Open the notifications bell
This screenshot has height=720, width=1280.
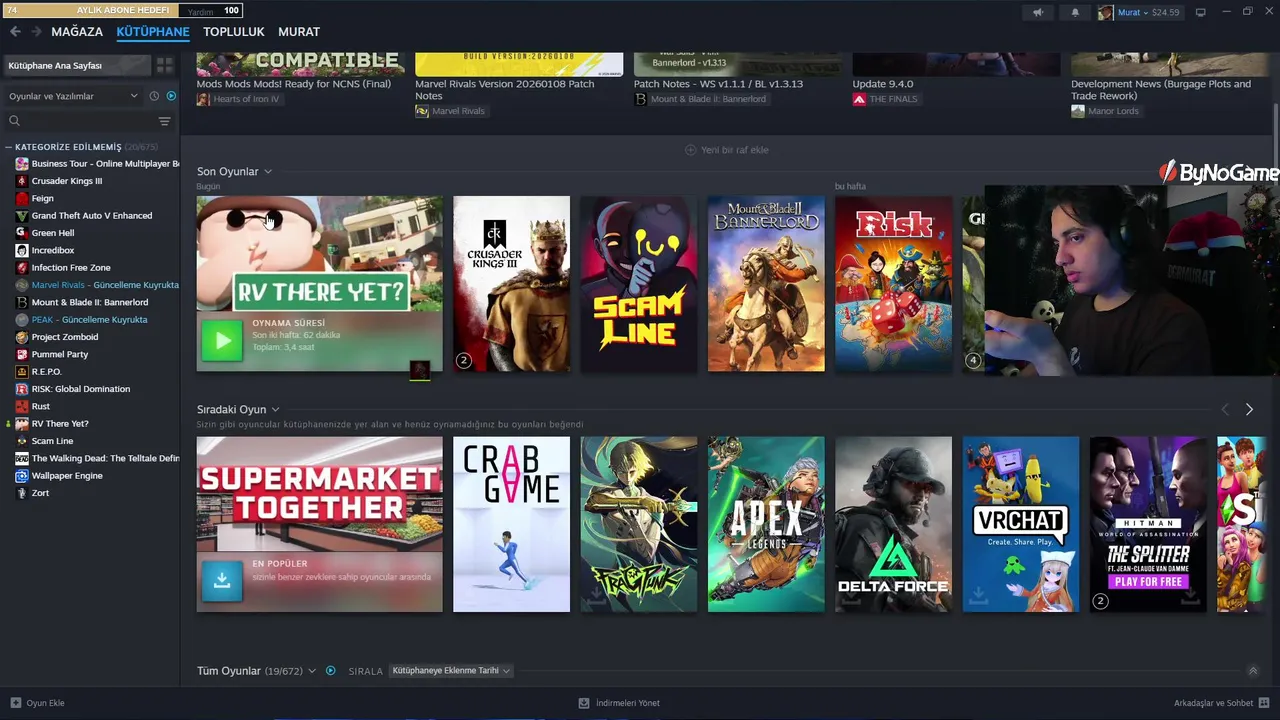(x=1075, y=12)
